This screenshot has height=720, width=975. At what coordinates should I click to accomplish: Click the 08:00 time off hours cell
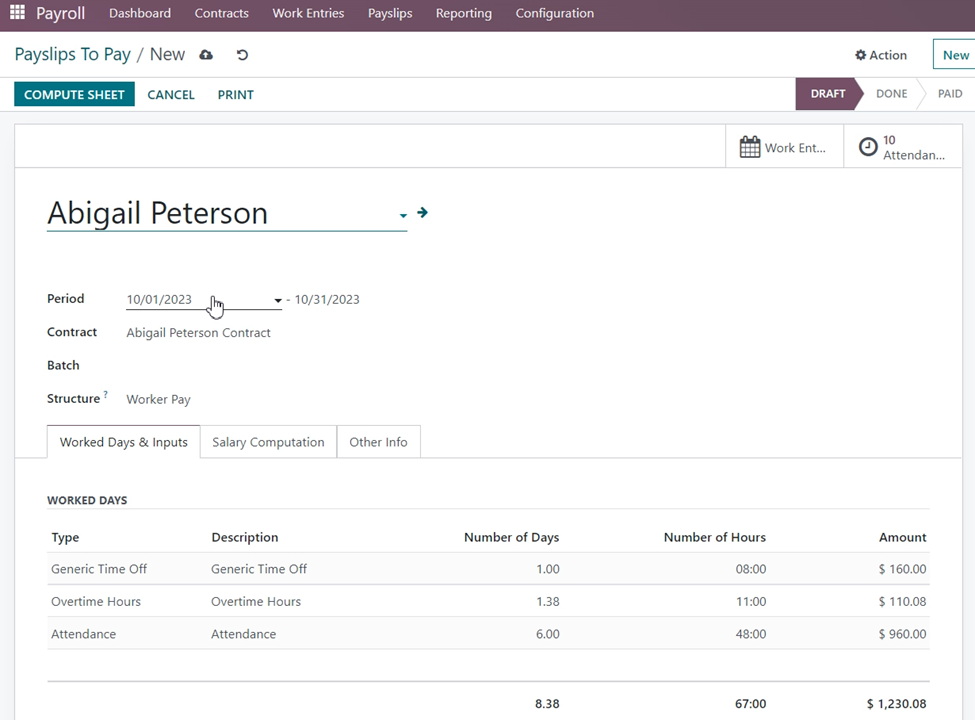(751, 569)
